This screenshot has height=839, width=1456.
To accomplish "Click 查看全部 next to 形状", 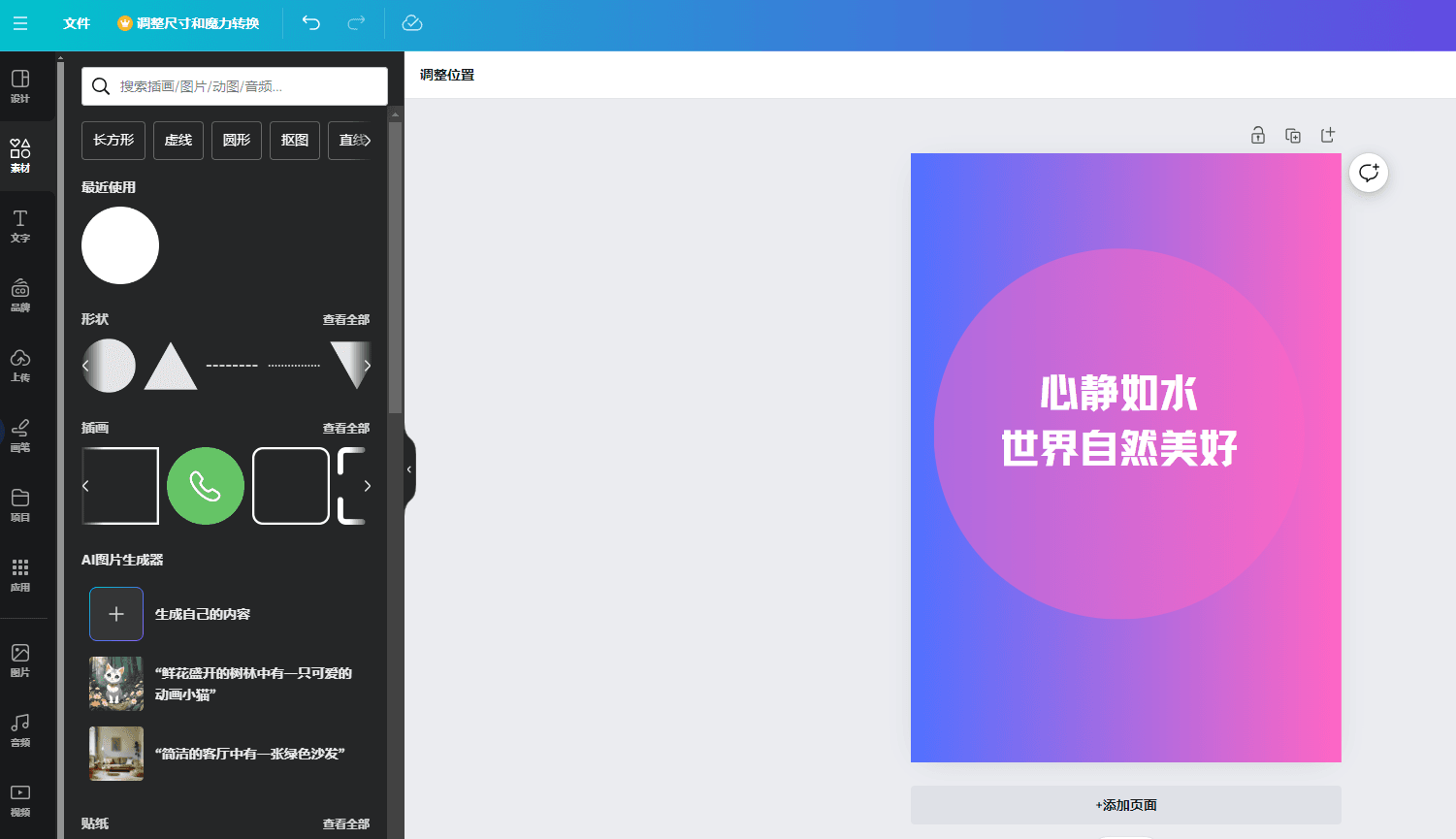I will (x=346, y=319).
